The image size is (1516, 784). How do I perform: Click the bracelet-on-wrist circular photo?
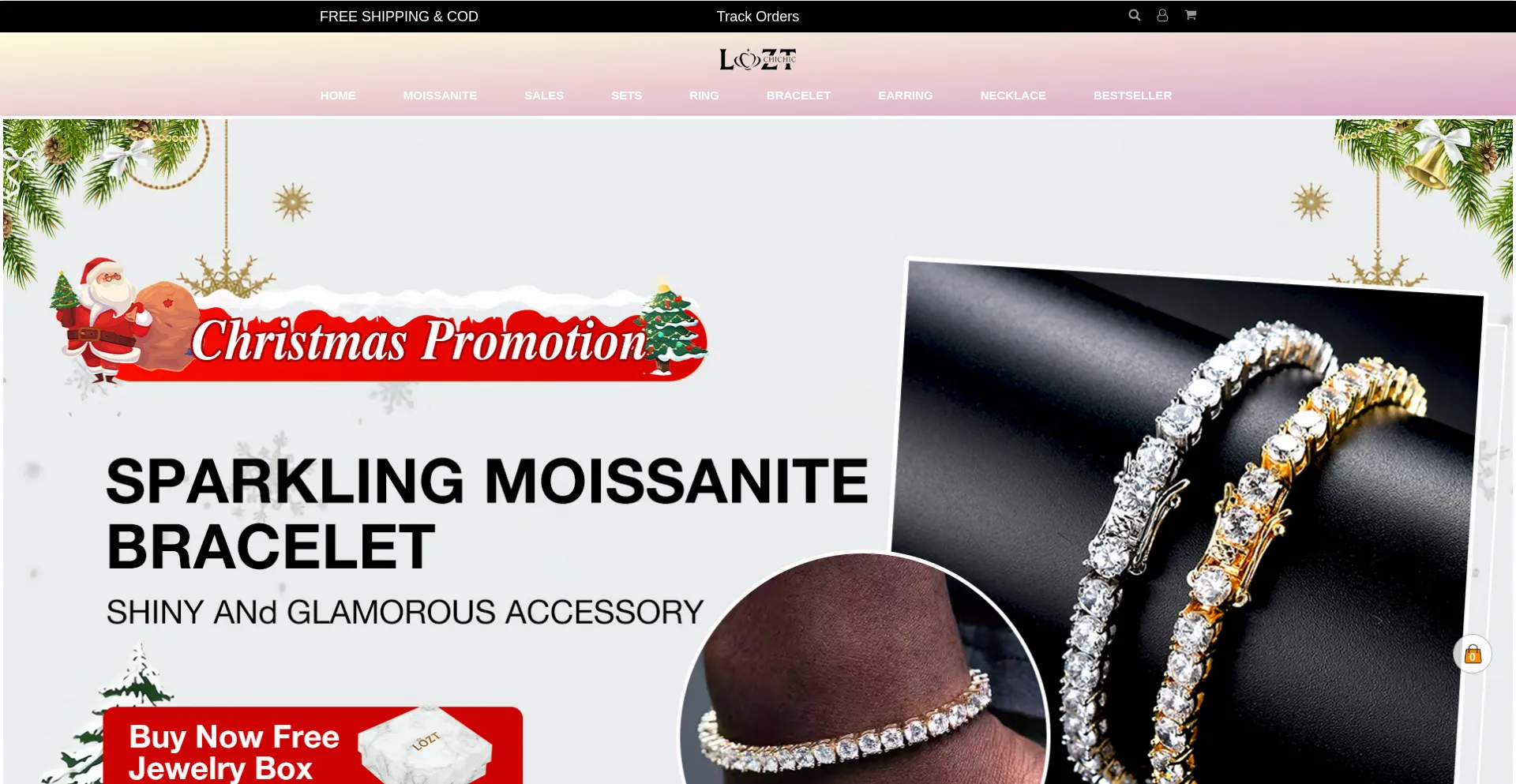tap(865, 671)
